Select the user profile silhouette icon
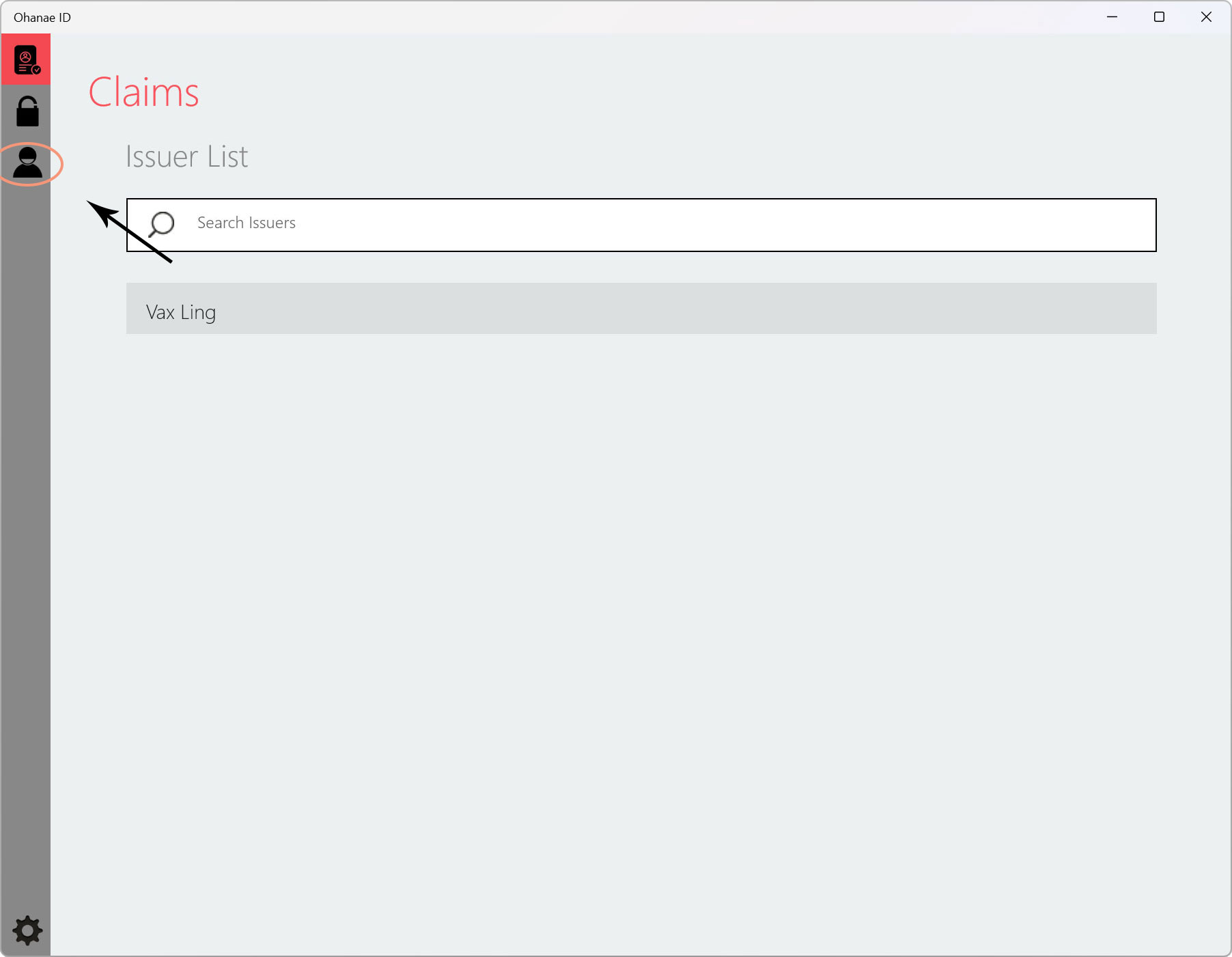 coord(27,163)
